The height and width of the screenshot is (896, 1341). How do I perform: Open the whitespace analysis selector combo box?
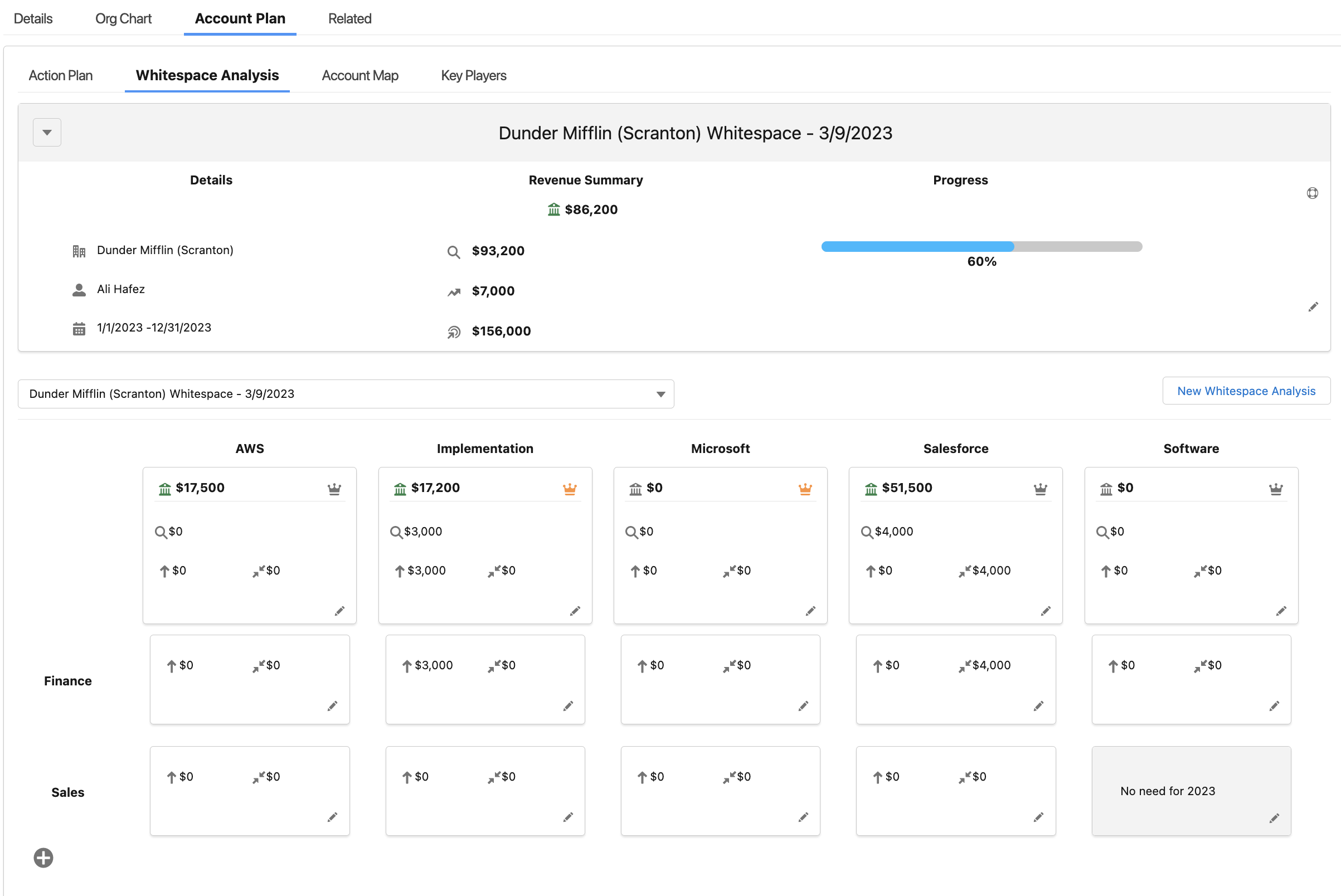click(x=346, y=394)
